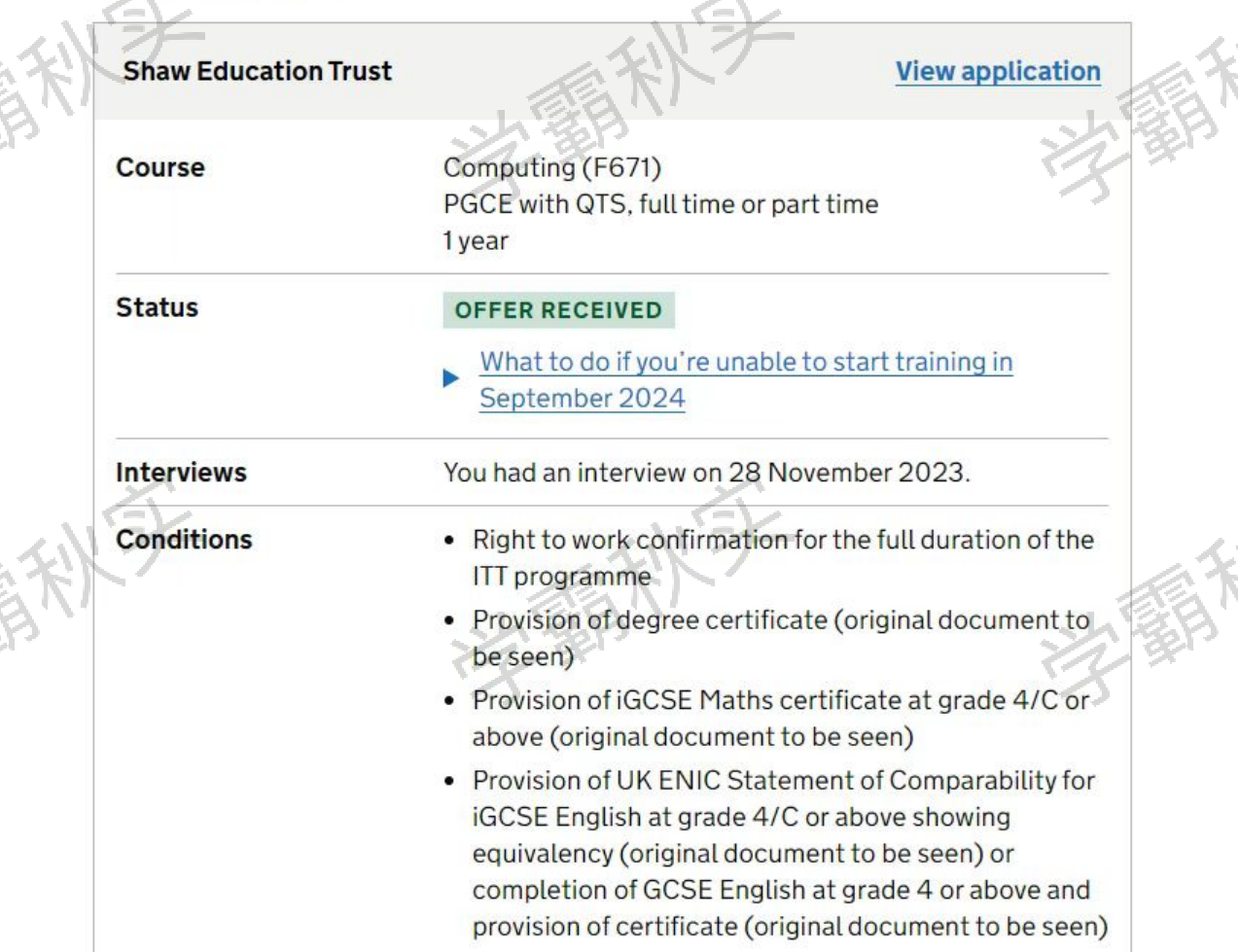Click the 'PGCE with QTS' course description
The width and height of the screenshot is (1238, 952).
(660, 204)
